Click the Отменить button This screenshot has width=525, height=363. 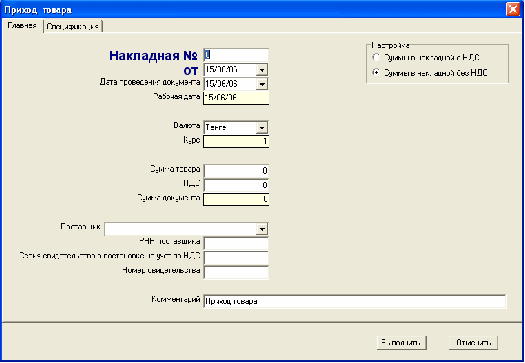pyautogui.click(x=473, y=343)
